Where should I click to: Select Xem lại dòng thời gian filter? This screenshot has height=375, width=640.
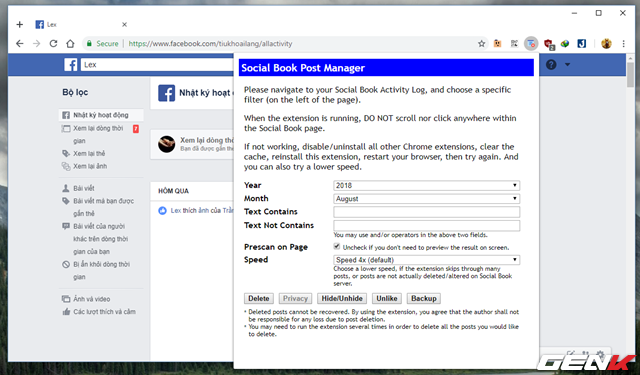click(x=98, y=134)
